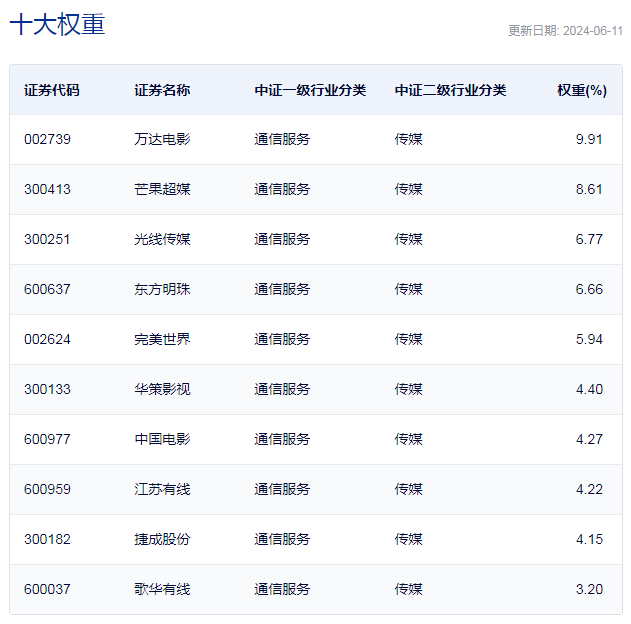
Task: Click 通信服务 in the 歌华有线 row
Action: pyautogui.click(x=282, y=589)
